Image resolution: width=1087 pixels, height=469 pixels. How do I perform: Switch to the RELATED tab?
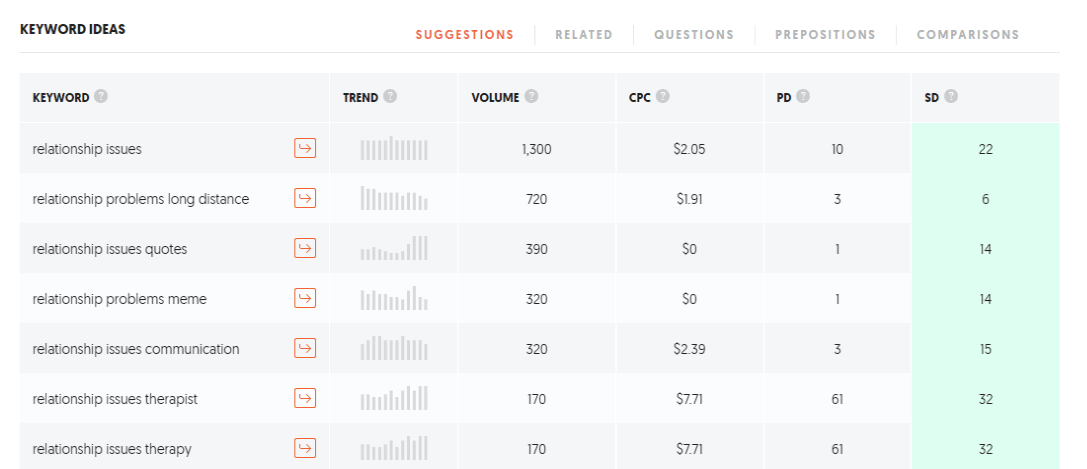tap(584, 35)
